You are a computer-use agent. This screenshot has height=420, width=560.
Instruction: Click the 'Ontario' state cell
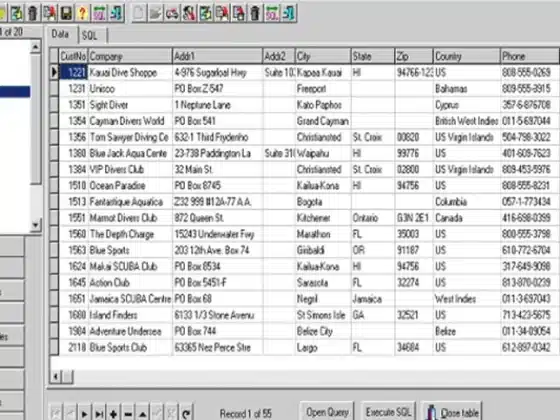(373, 218)
